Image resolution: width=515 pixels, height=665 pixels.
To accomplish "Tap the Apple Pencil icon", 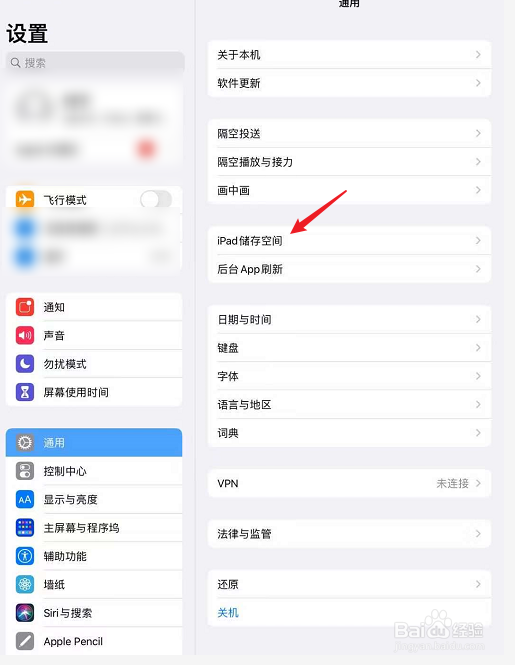I will [25, 641].
